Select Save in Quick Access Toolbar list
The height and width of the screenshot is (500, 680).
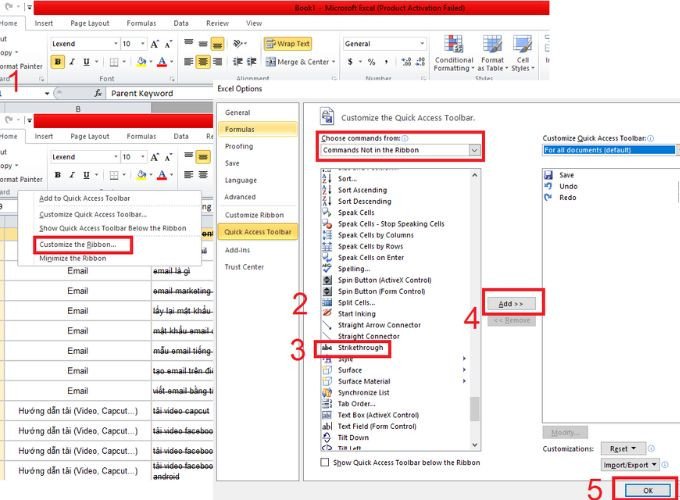(566, 175)
